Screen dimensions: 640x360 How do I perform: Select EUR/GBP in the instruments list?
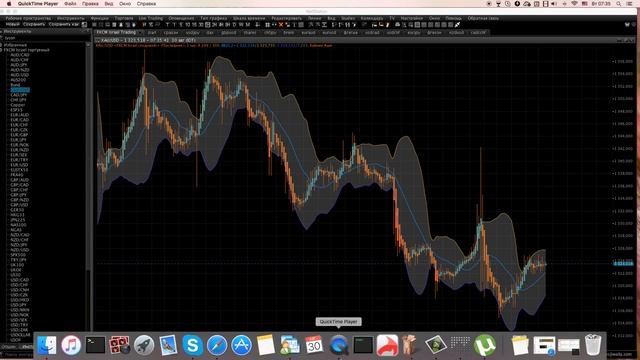click(20, 135)
